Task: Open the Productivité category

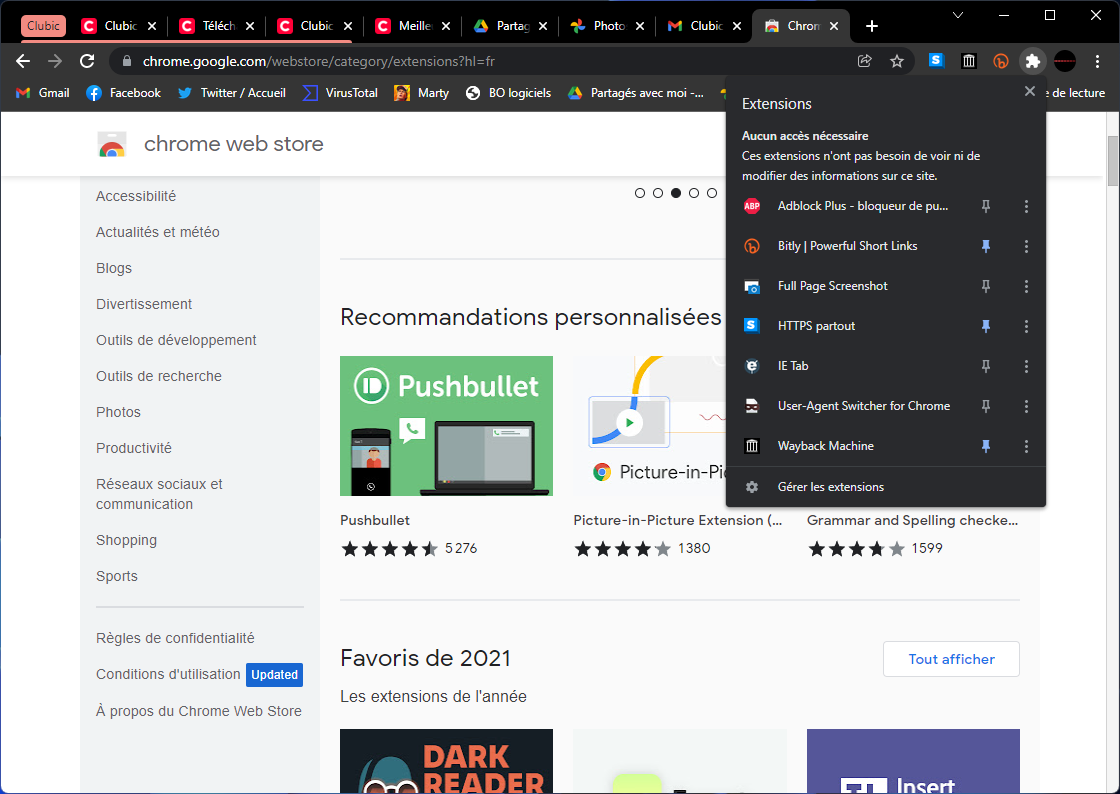Action: click(134, 448)
